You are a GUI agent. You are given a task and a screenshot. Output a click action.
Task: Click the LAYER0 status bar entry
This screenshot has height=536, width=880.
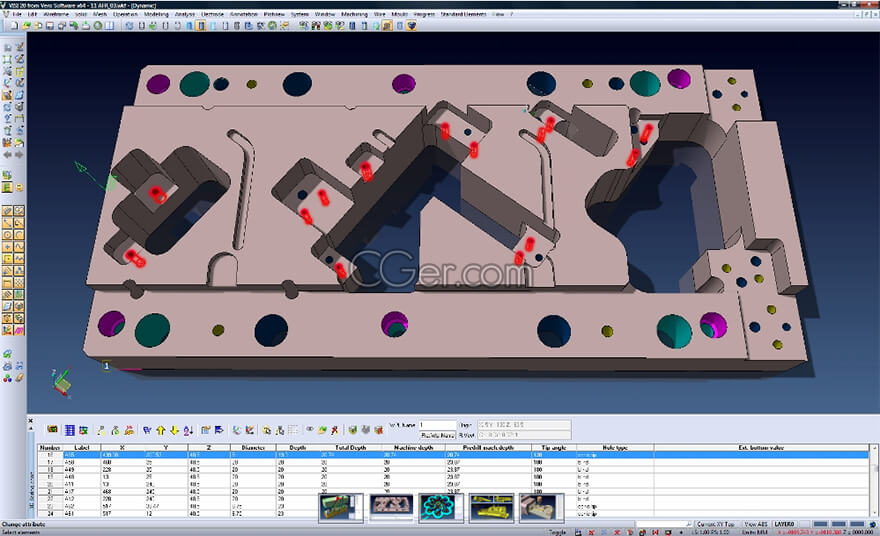[785, 524]
